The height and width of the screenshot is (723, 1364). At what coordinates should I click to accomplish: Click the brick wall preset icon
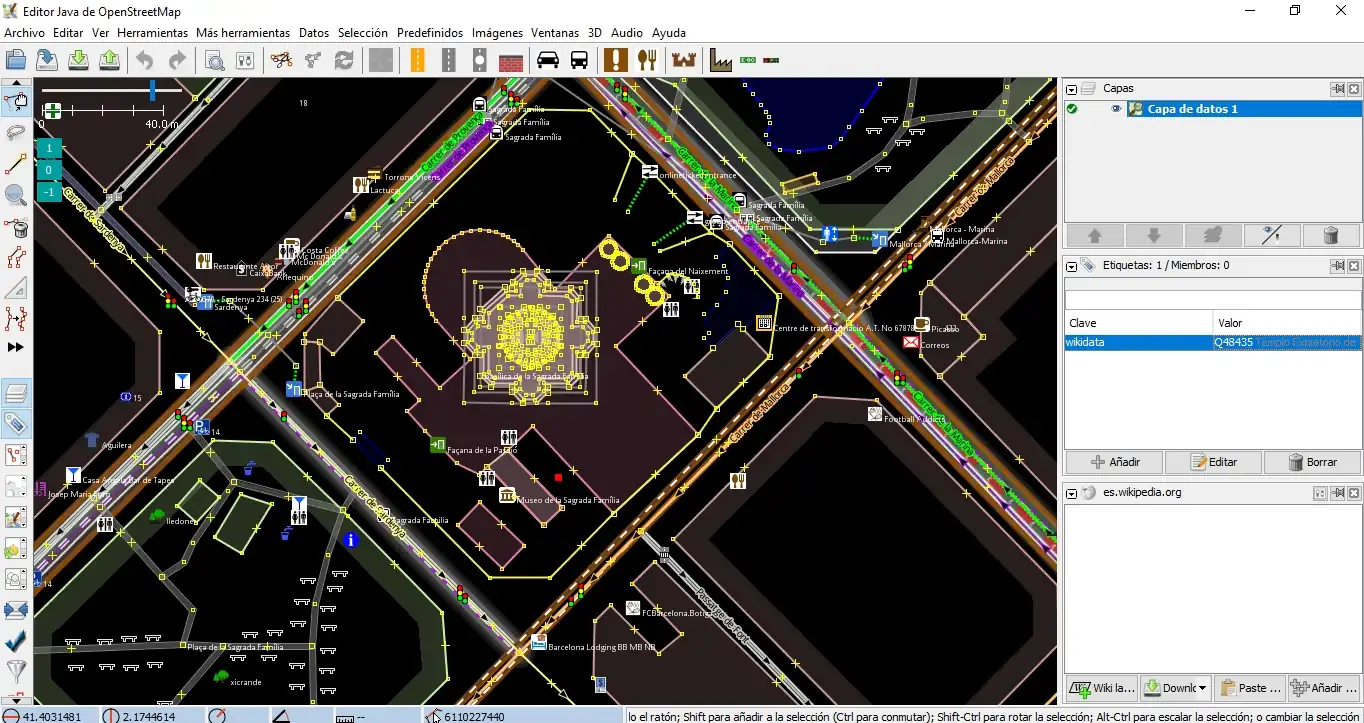pos(511,60)
